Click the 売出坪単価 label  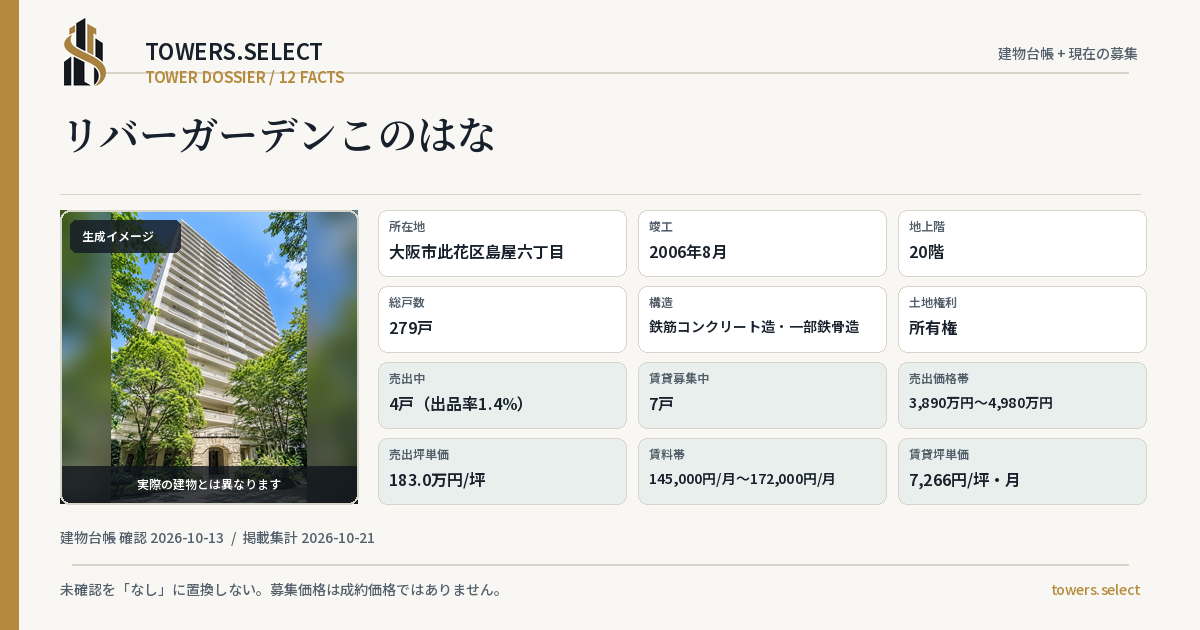point(419,454)
